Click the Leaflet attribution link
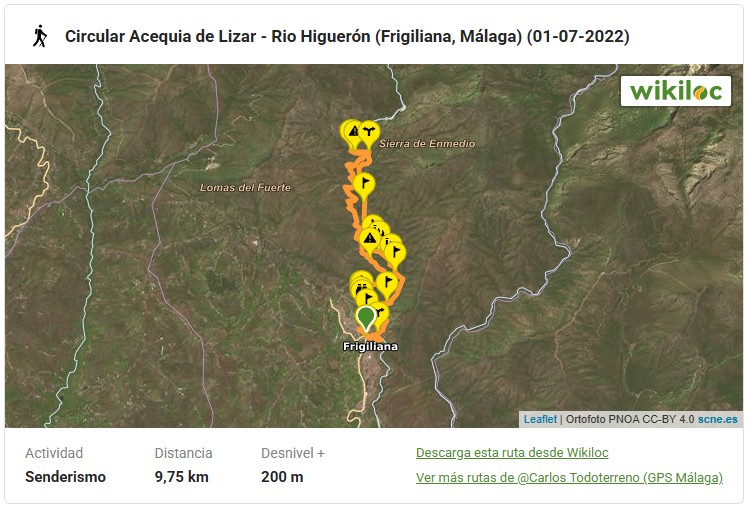 [x=540, y=419]
